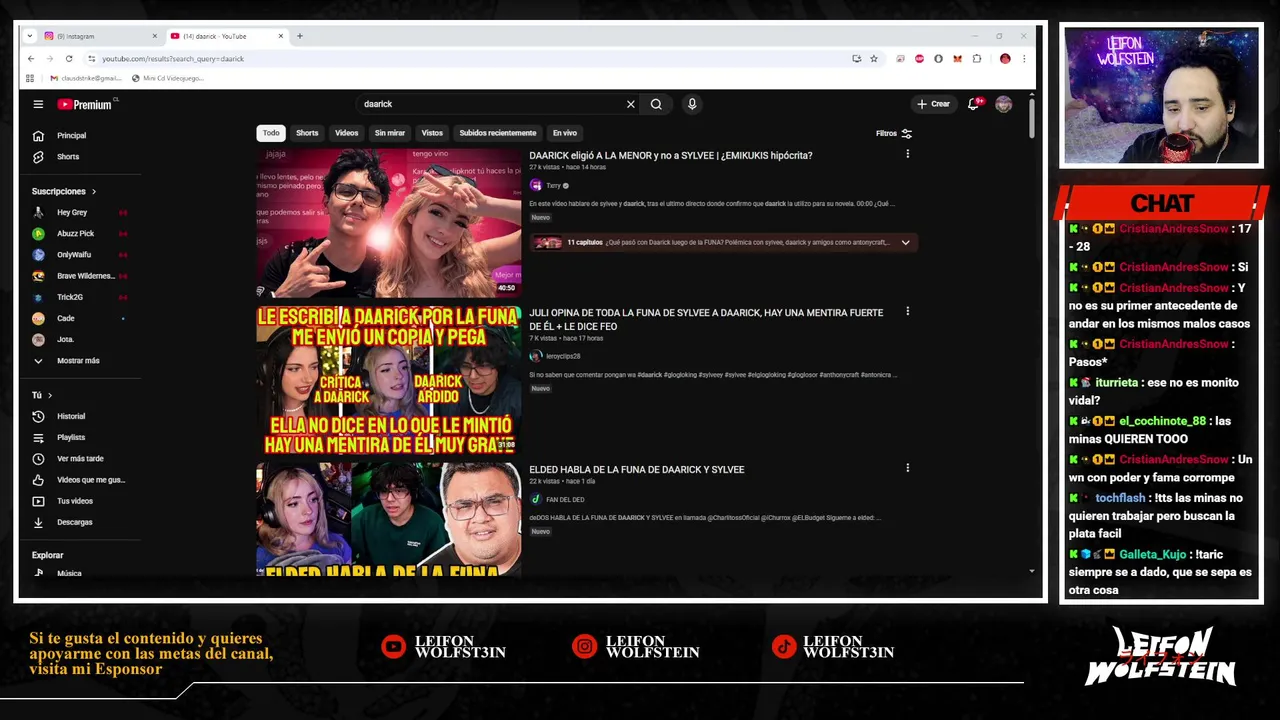Select the Sin mirar filter chip
Viewport: 1280px width, 720px height.
(390, 133)
